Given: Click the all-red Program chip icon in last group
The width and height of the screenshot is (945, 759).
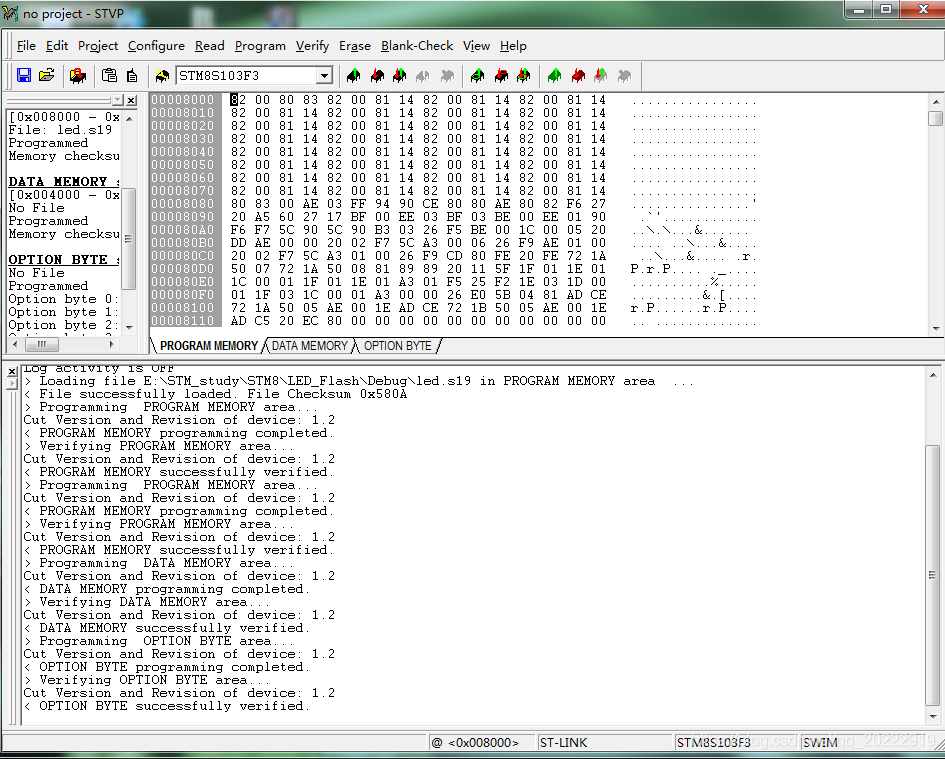Looking at the screenshot, I should (x=578, y=75).
